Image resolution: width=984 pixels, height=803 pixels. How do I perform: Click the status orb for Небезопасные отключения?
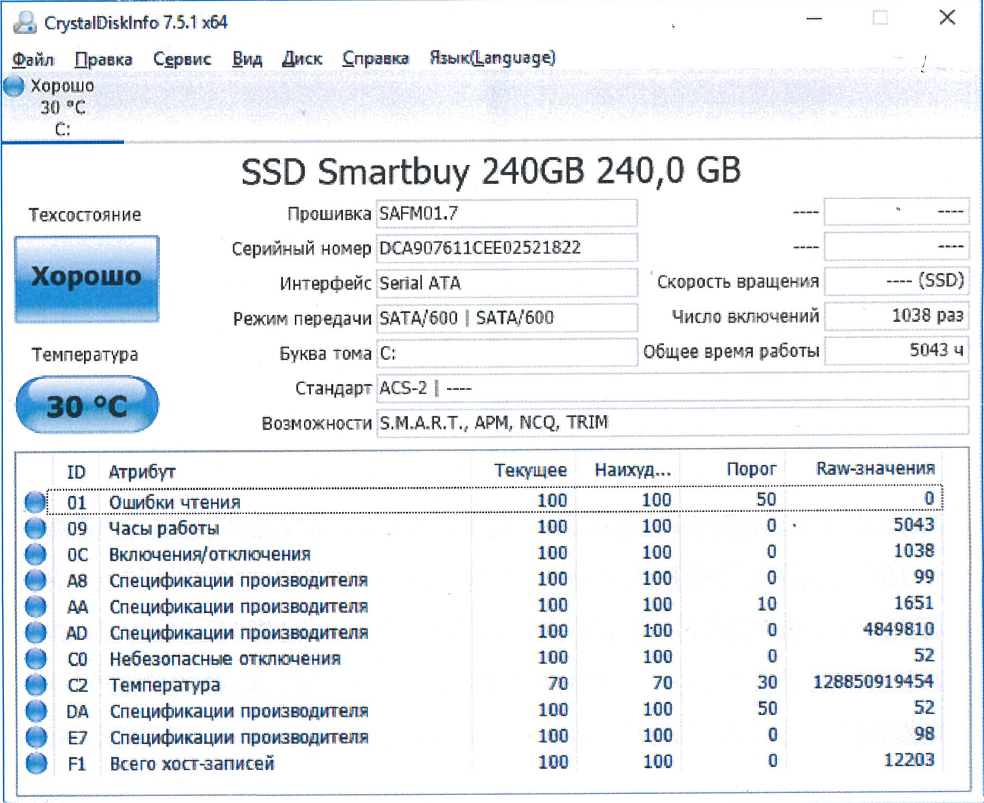pyautogui.click(x=36, y=659)
